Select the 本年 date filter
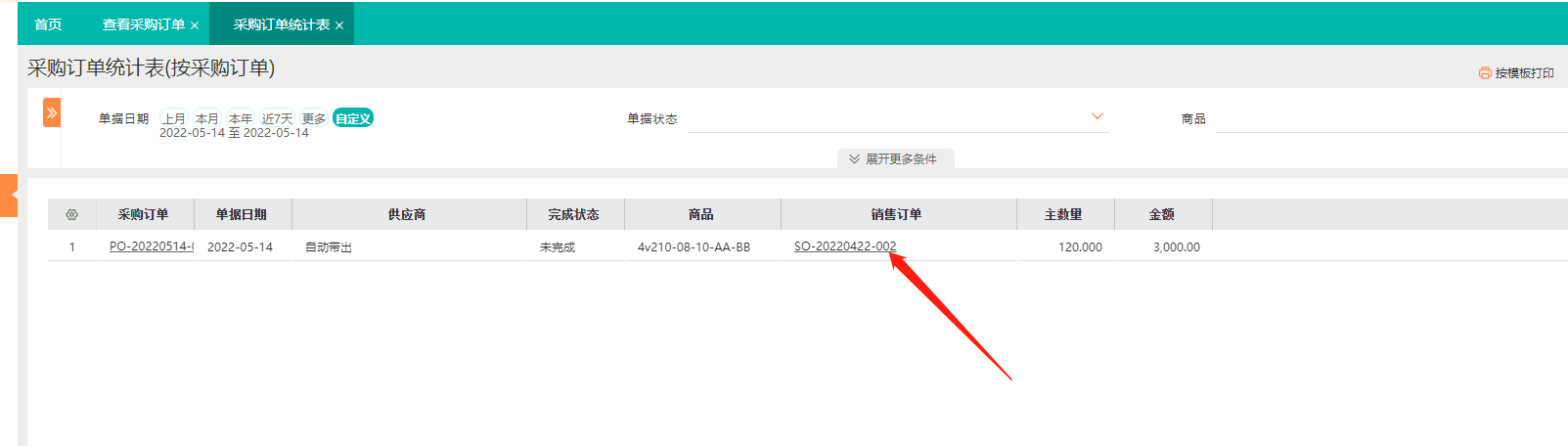1568x446 pixels. click(241, 118)
